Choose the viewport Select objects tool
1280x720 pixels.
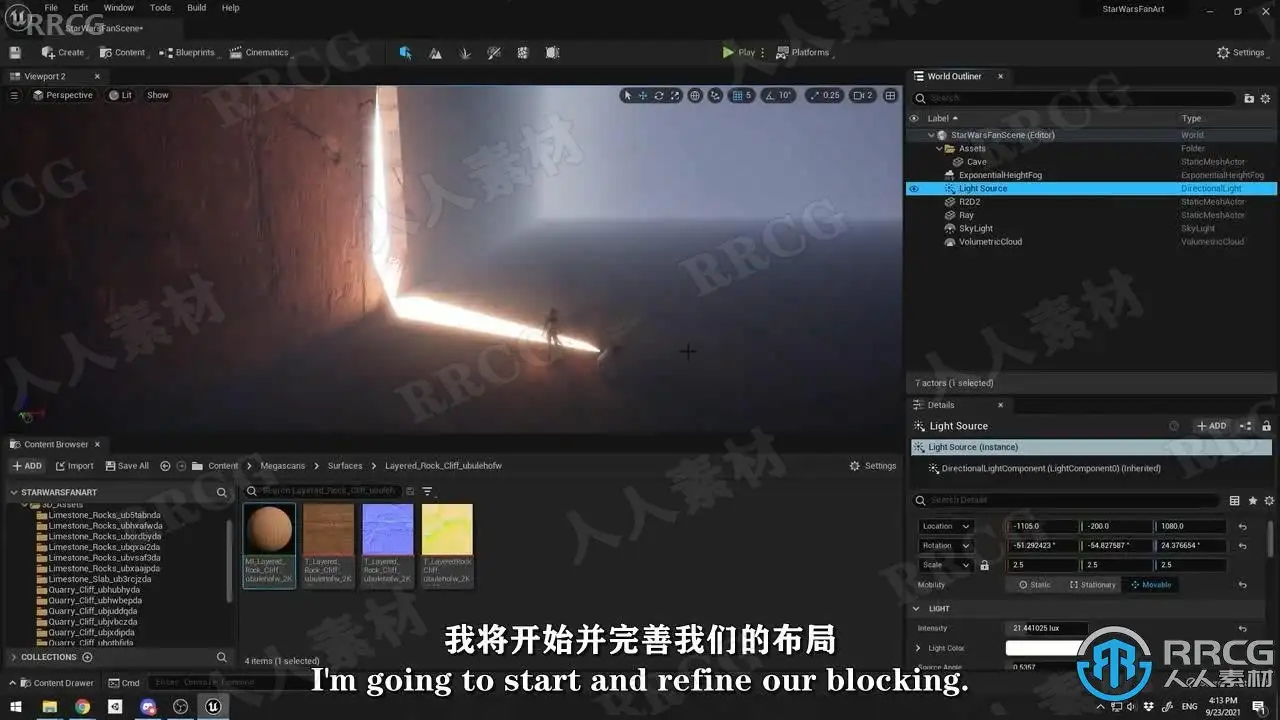(627, 96)
